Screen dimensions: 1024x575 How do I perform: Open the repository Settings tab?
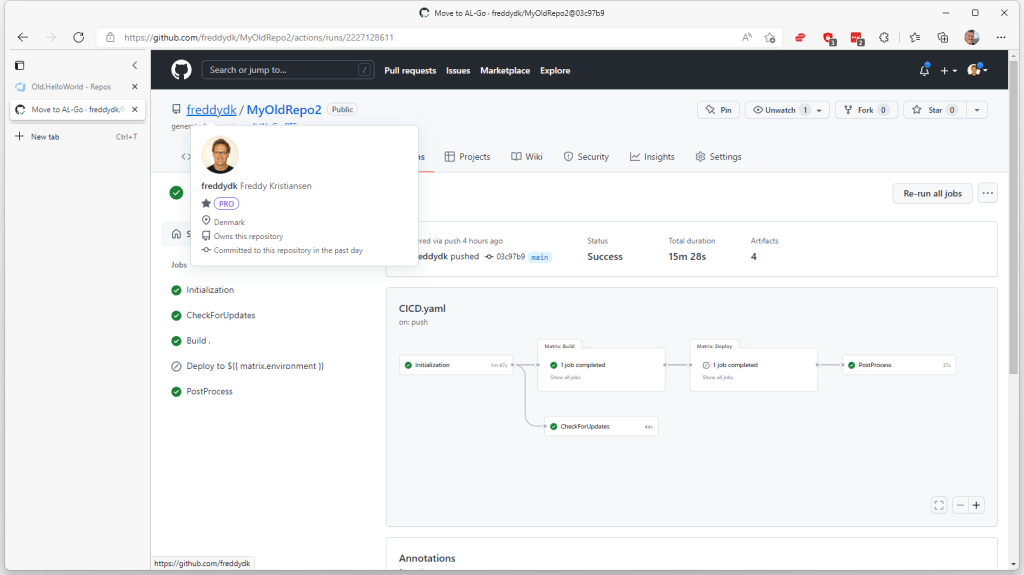pos(718,157)
